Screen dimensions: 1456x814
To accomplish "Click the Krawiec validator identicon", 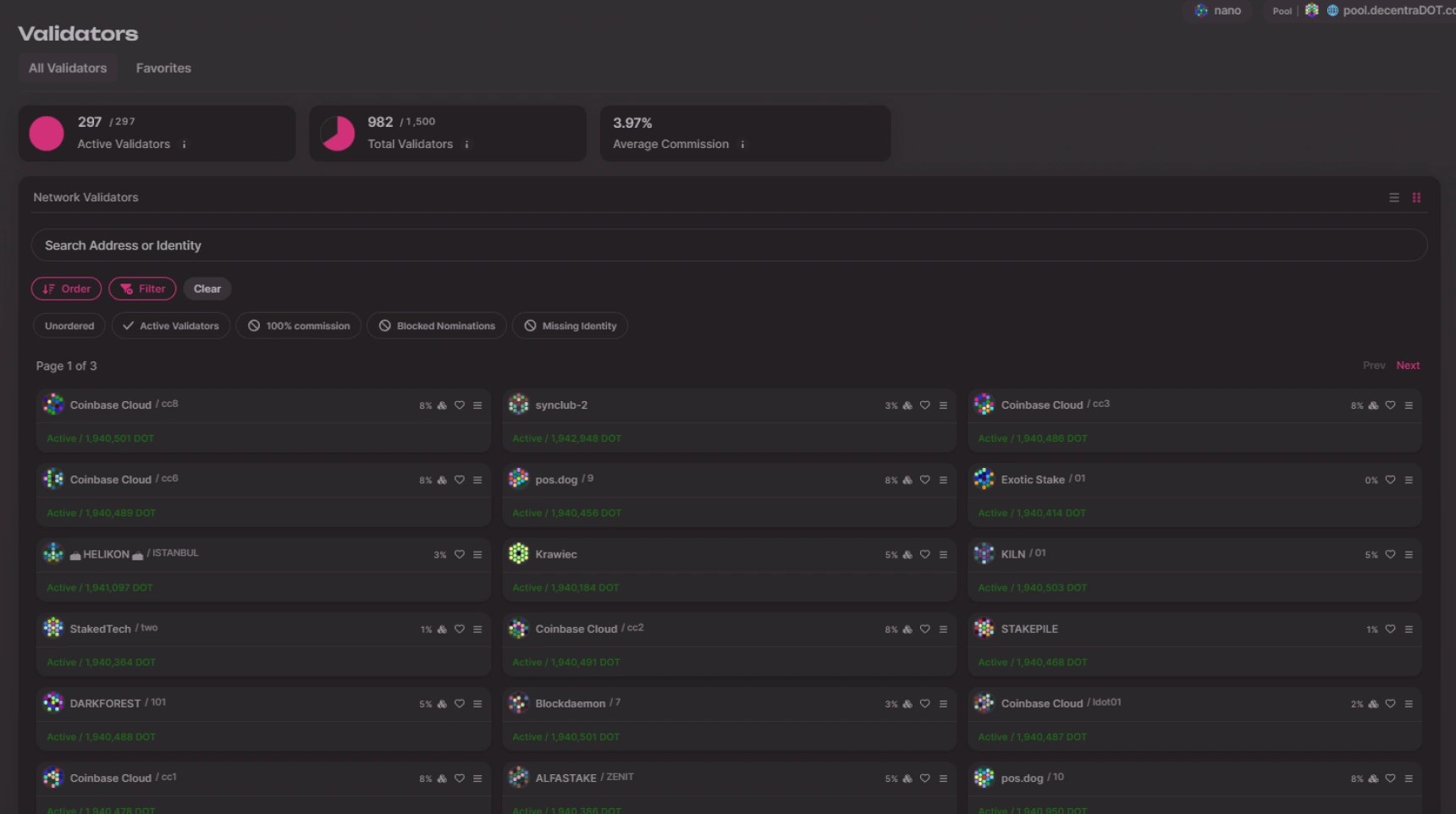I will 519,554.
